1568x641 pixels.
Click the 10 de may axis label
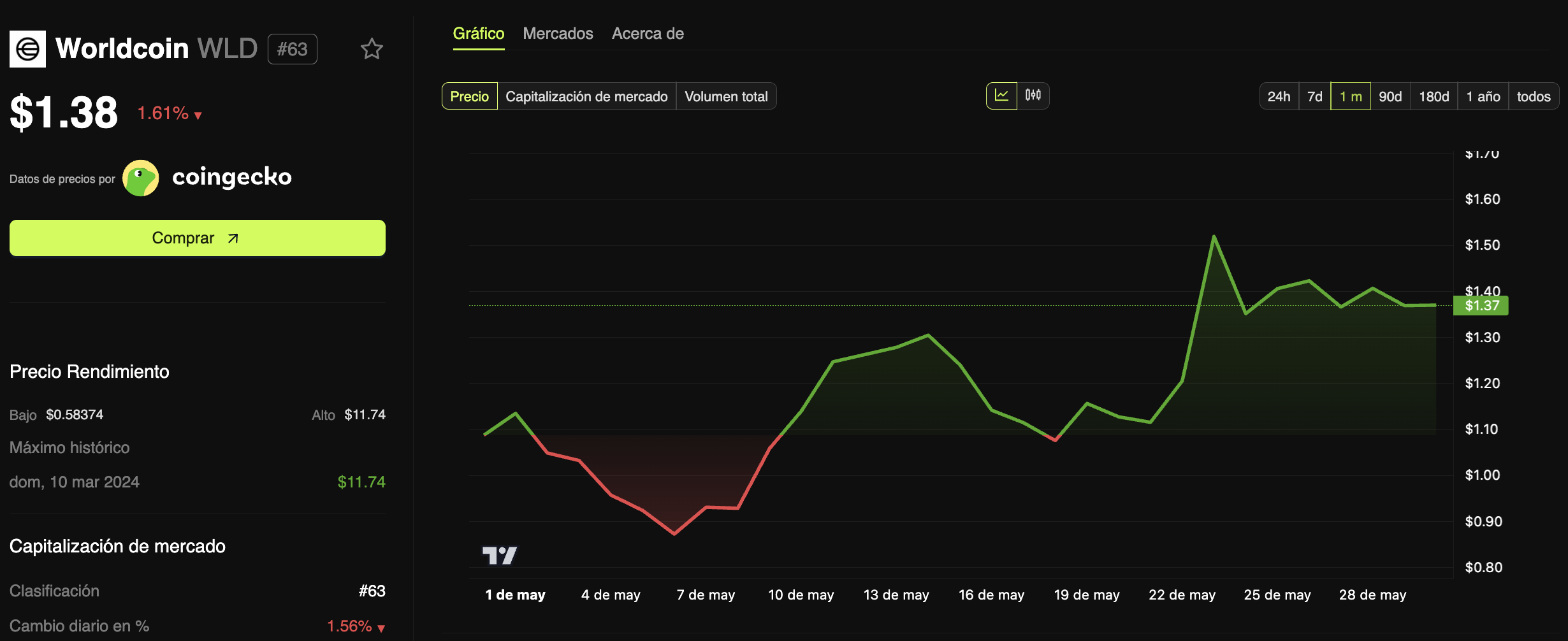coord(801,595)
